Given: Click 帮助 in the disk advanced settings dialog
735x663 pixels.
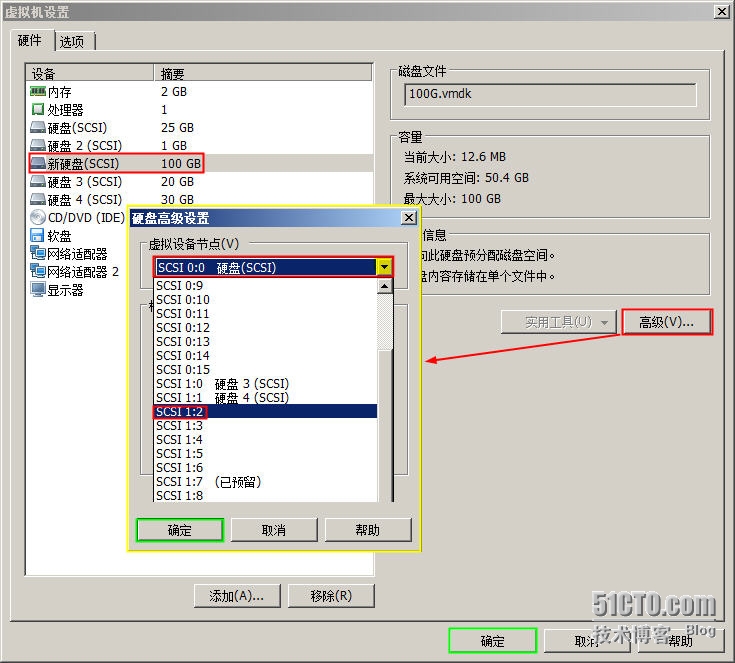Looking at the screenshot, I should pyautogui.click(x=368, y=530).
